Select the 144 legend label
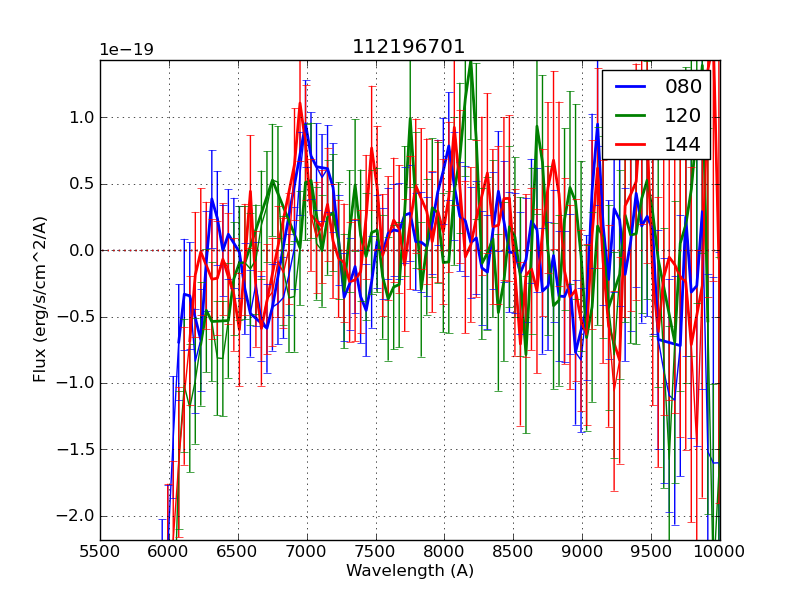This screenshot has width=800, height=600. point(683,144)
